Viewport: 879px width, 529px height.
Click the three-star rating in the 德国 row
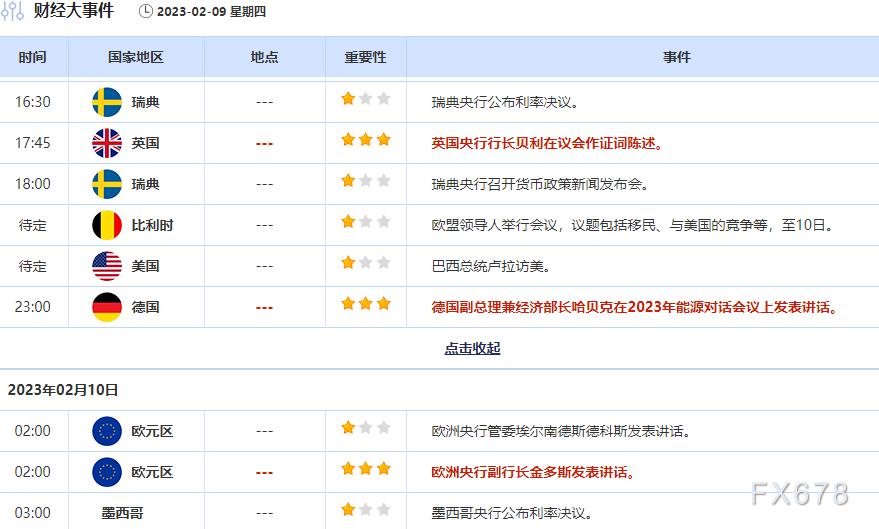point(366,304)
